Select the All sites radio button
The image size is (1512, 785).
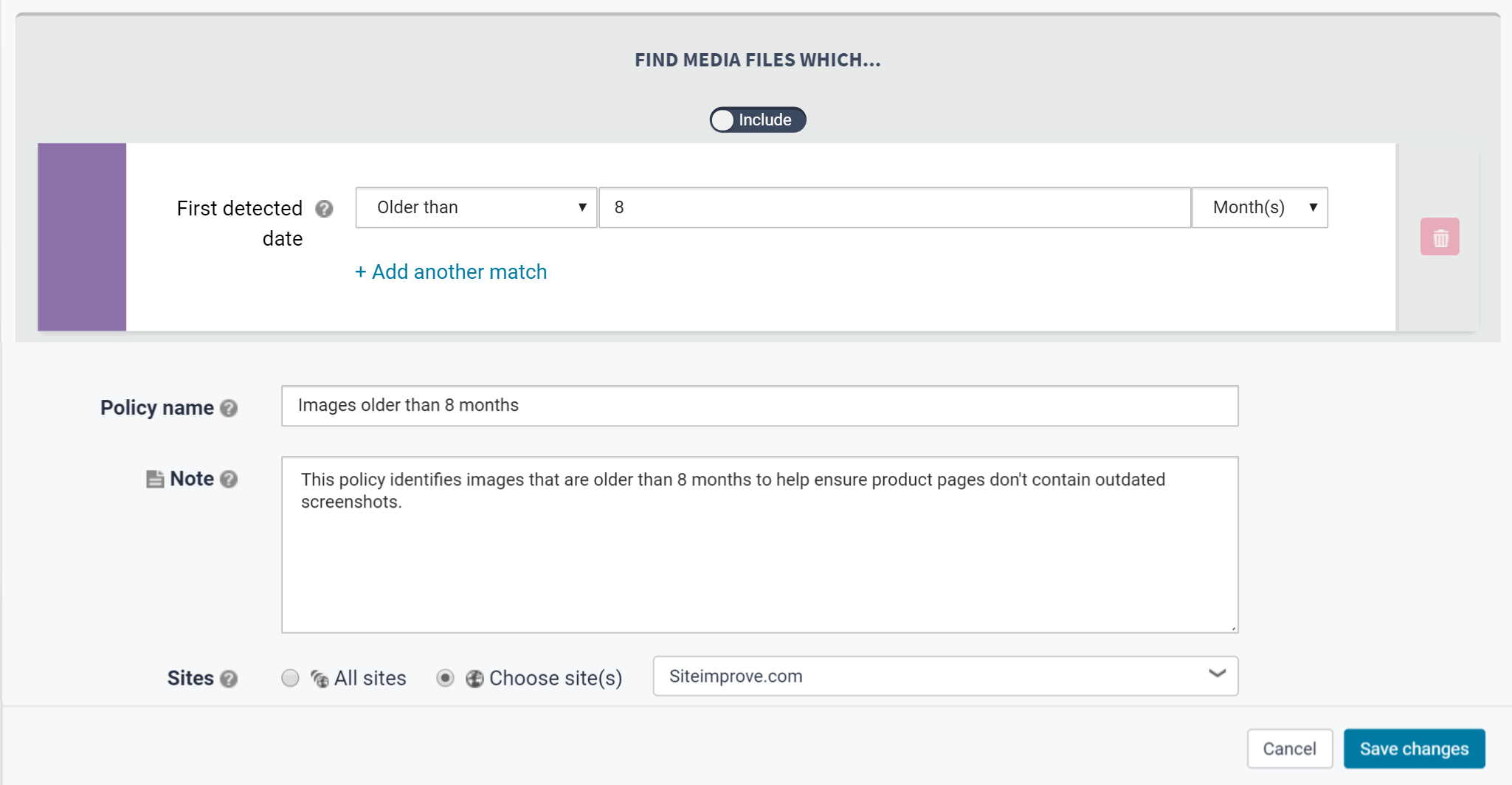[290, 677]
